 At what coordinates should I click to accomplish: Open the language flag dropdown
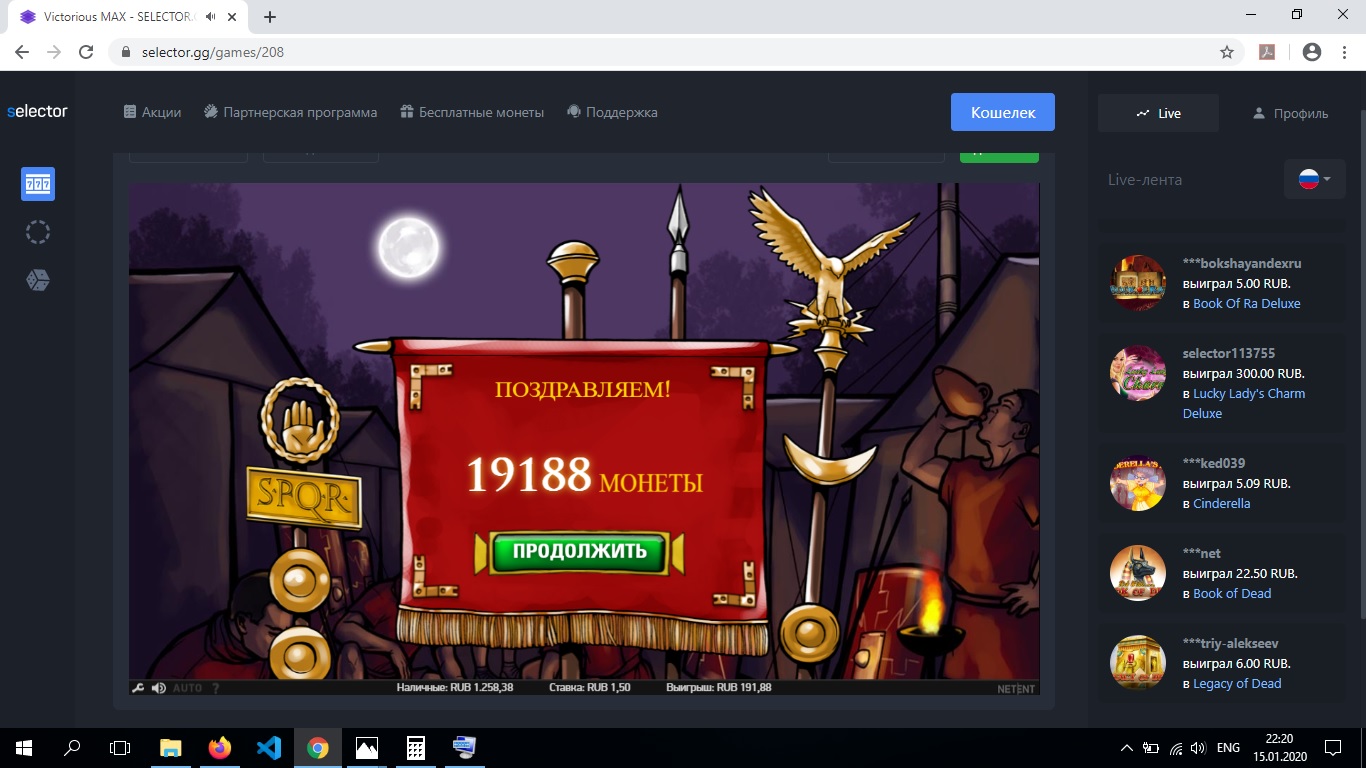coord(1315,180)
